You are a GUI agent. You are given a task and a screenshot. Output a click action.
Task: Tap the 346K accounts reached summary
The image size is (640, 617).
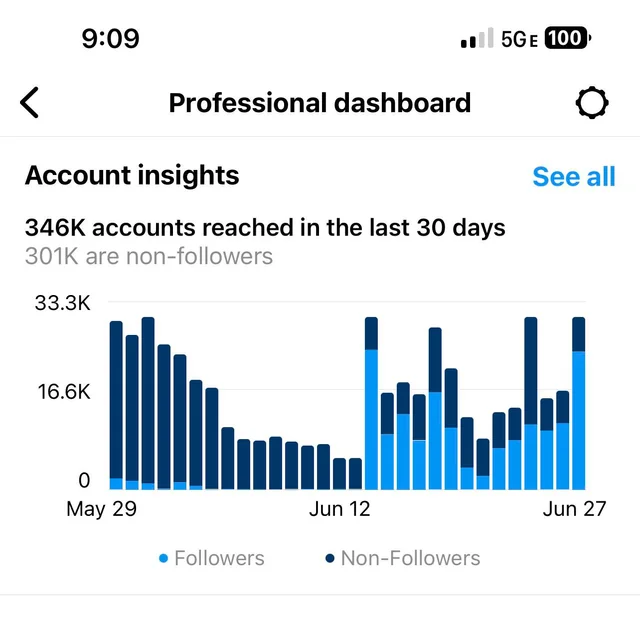[x=265, y=228]
